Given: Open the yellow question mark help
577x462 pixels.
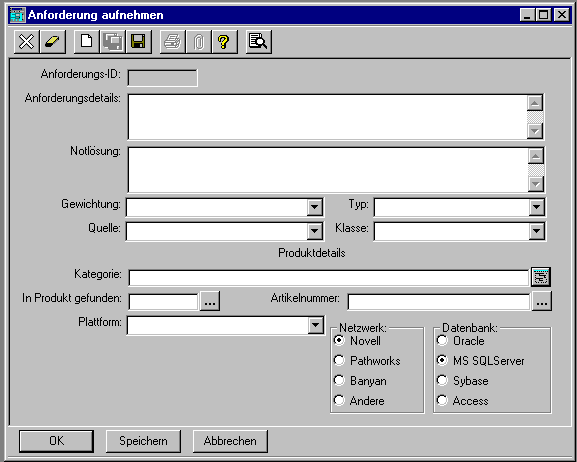Looking at the screenshot, I should click(x=224, y=42).
